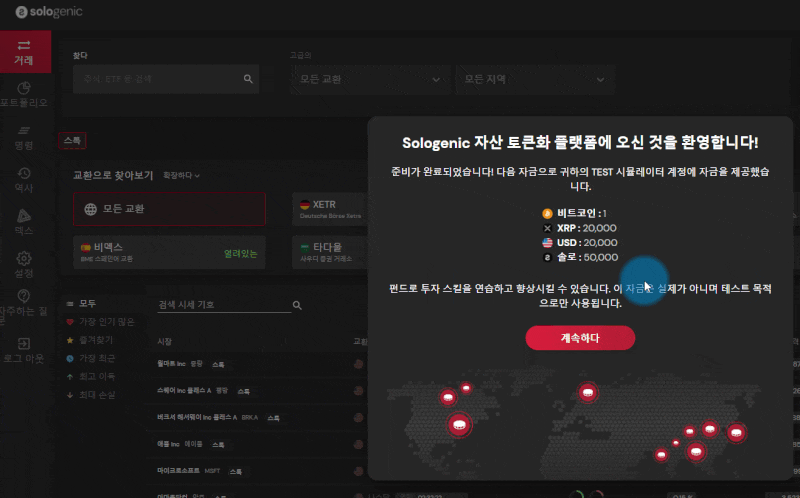The width and height of the screenshot is (800, 498).
Task: Filter by 모두 all markets
Action: click(x=82, y=304)
